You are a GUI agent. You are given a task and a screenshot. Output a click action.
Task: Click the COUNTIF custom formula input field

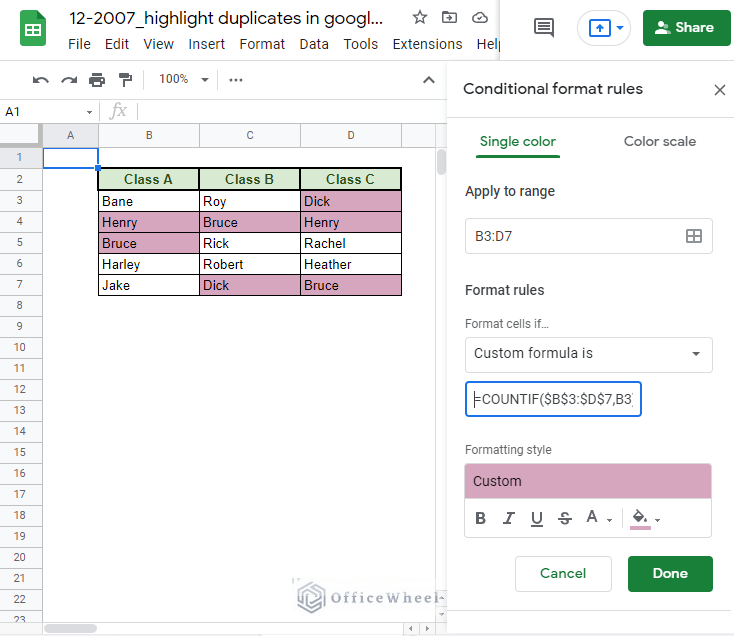[x=553, y=400]
